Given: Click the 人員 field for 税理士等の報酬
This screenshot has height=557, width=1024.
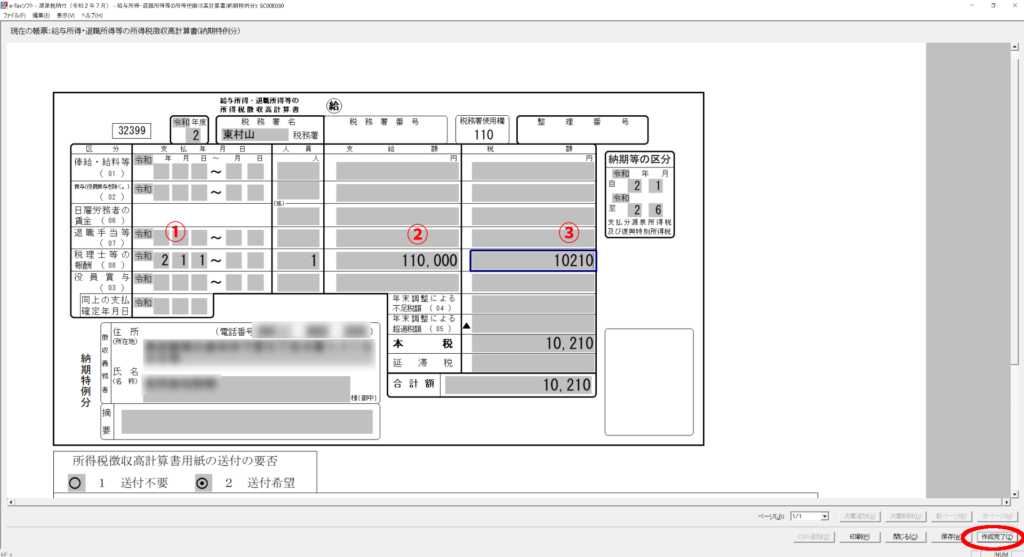Looking at the screenshot, I should (x=298, y=261).
